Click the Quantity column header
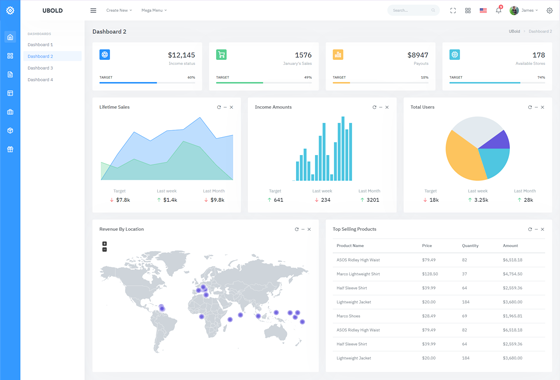The image size is (560, 380). (x=470, y=246)
